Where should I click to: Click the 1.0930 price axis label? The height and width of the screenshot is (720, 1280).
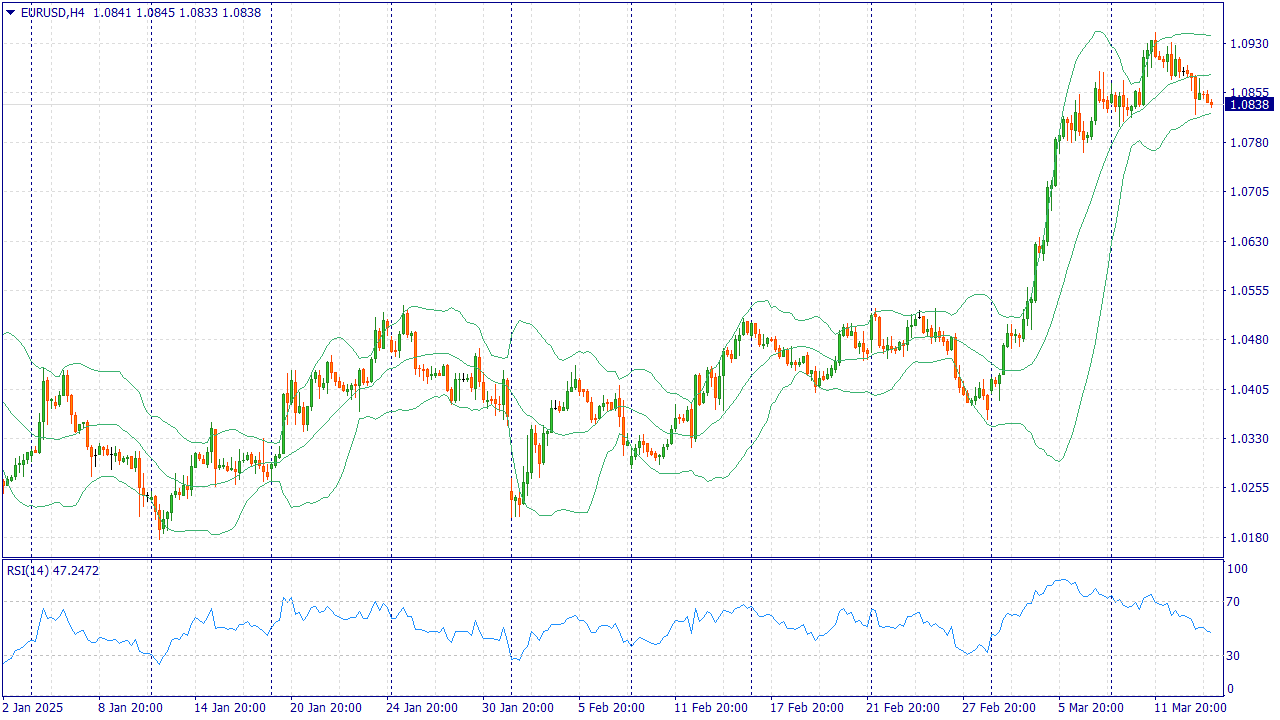pos(1249,44)
